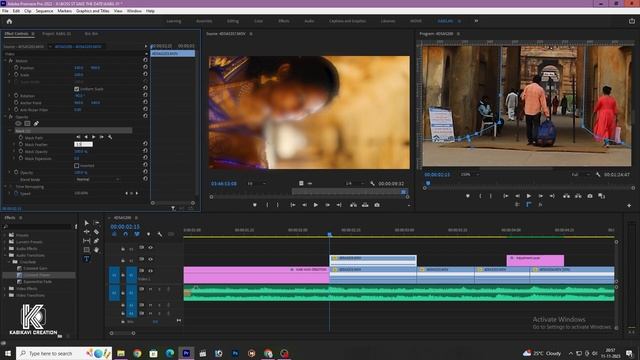
Task: Enable the Inverted mask checkbox
Action: point(77,165)
